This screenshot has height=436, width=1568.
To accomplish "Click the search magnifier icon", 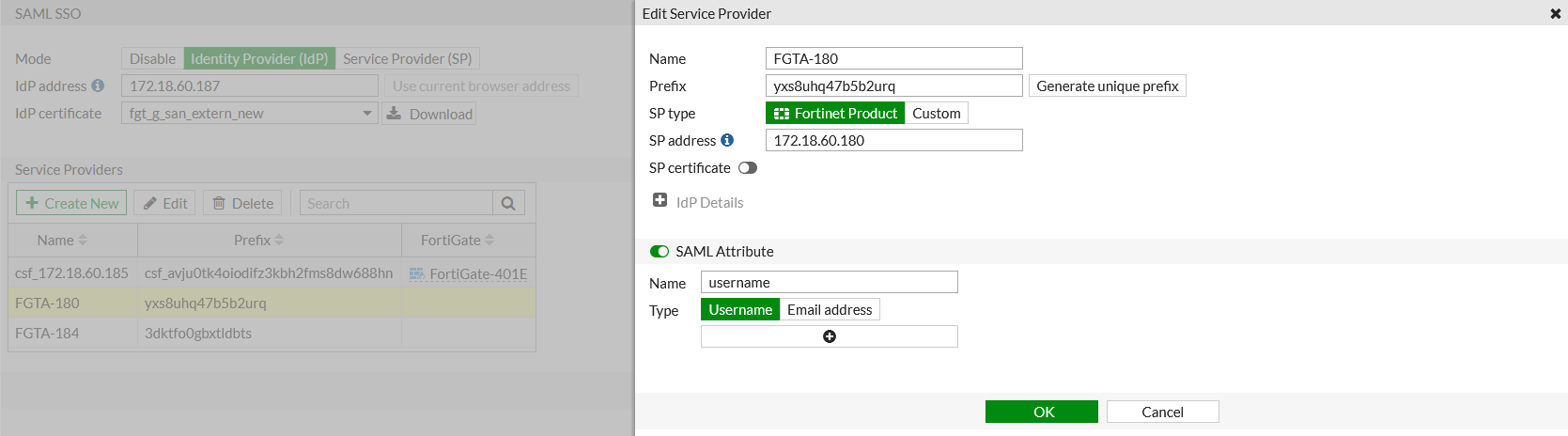I will tap(508, 203).
